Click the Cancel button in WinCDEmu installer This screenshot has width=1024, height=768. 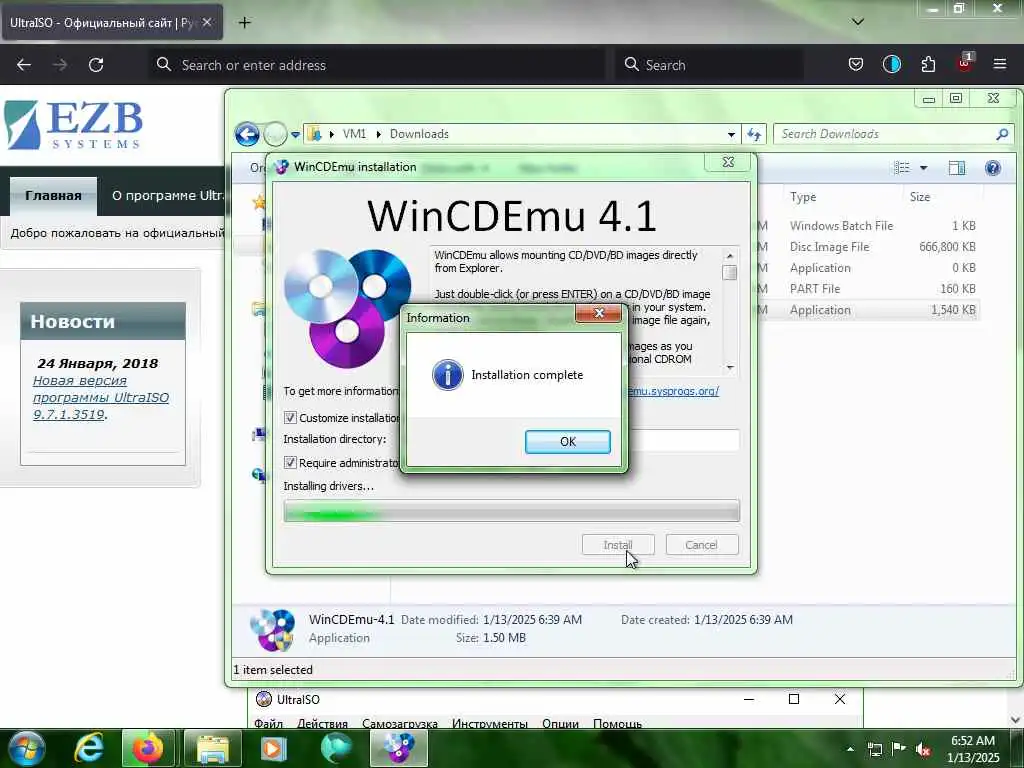point(702,545)
